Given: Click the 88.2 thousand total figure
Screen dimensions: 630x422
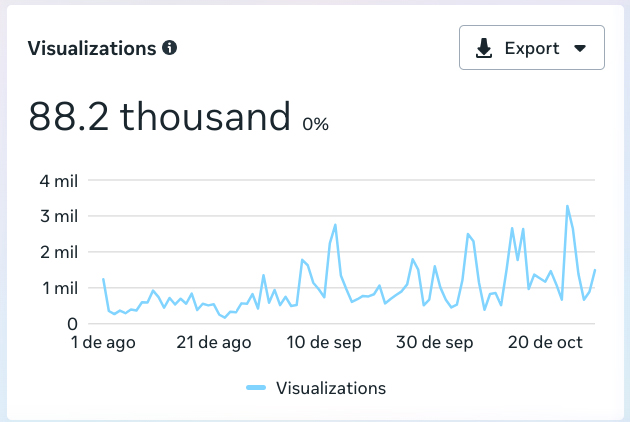Looking at the screenshot, I should 159,118.
